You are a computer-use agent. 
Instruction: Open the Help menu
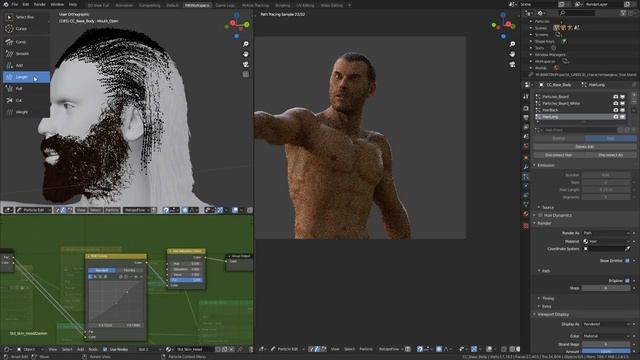[x=73, y=4]
